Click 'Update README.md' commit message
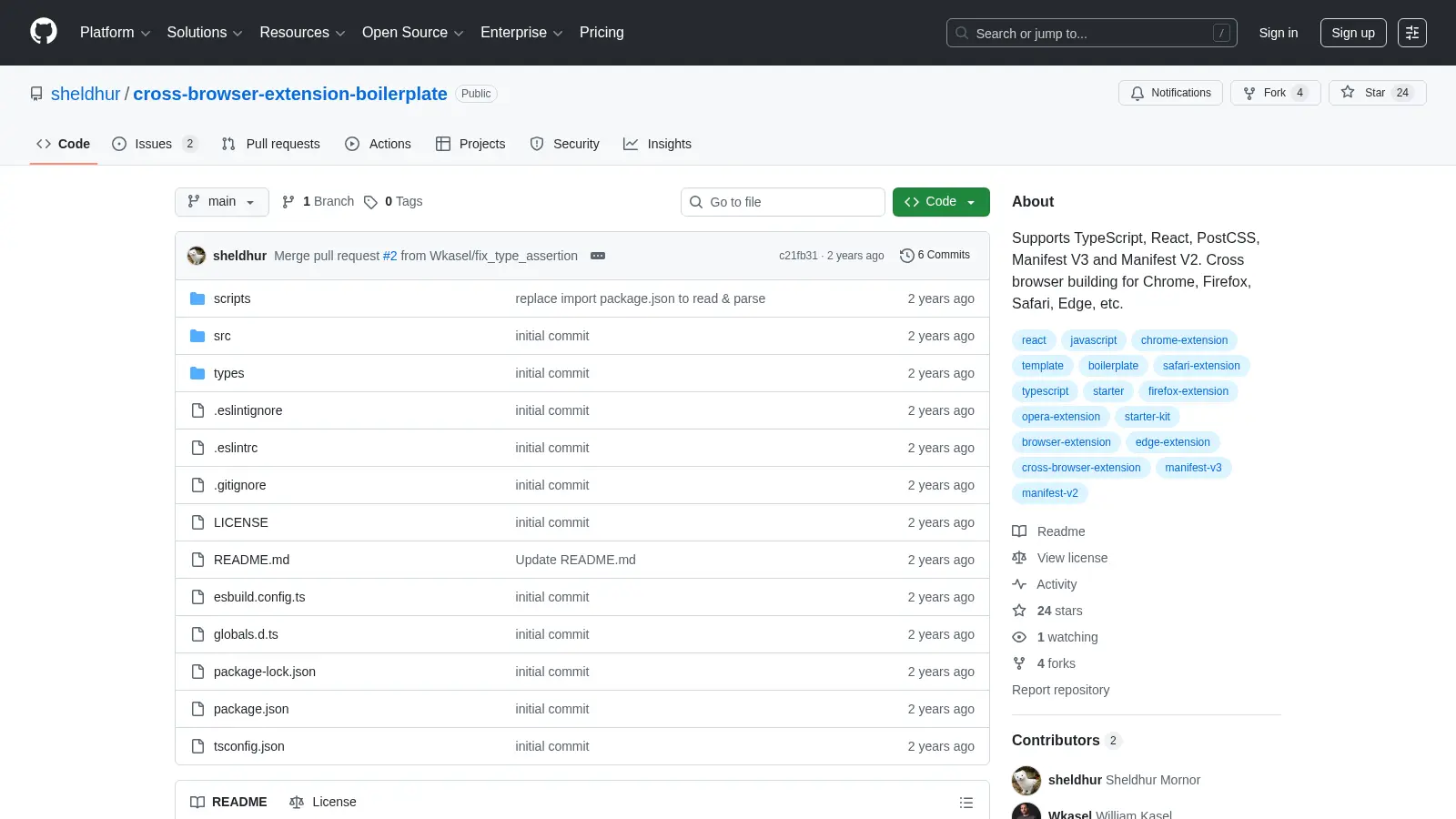Screen dimensions: 1456x819 tap(575, 560)
